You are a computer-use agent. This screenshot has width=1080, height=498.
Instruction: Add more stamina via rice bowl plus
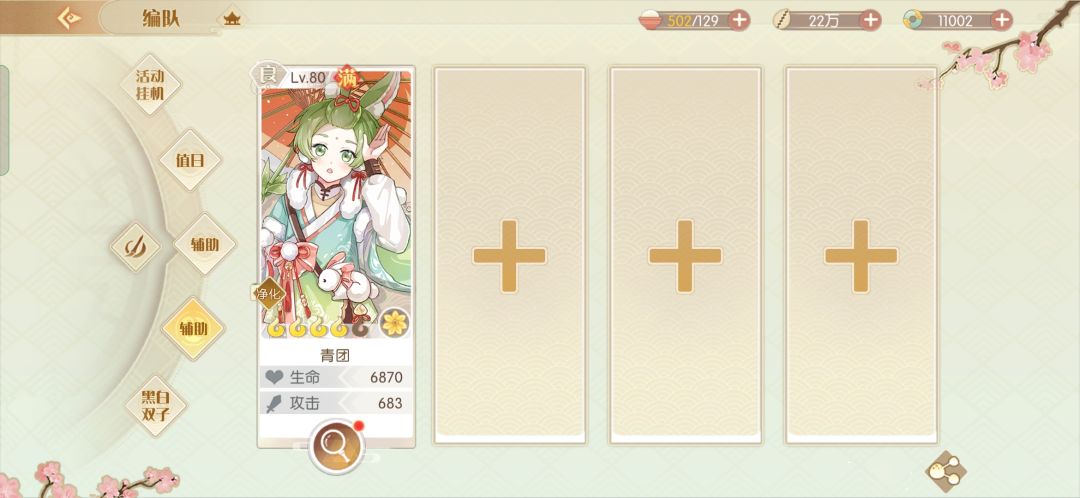pos(739,20)
